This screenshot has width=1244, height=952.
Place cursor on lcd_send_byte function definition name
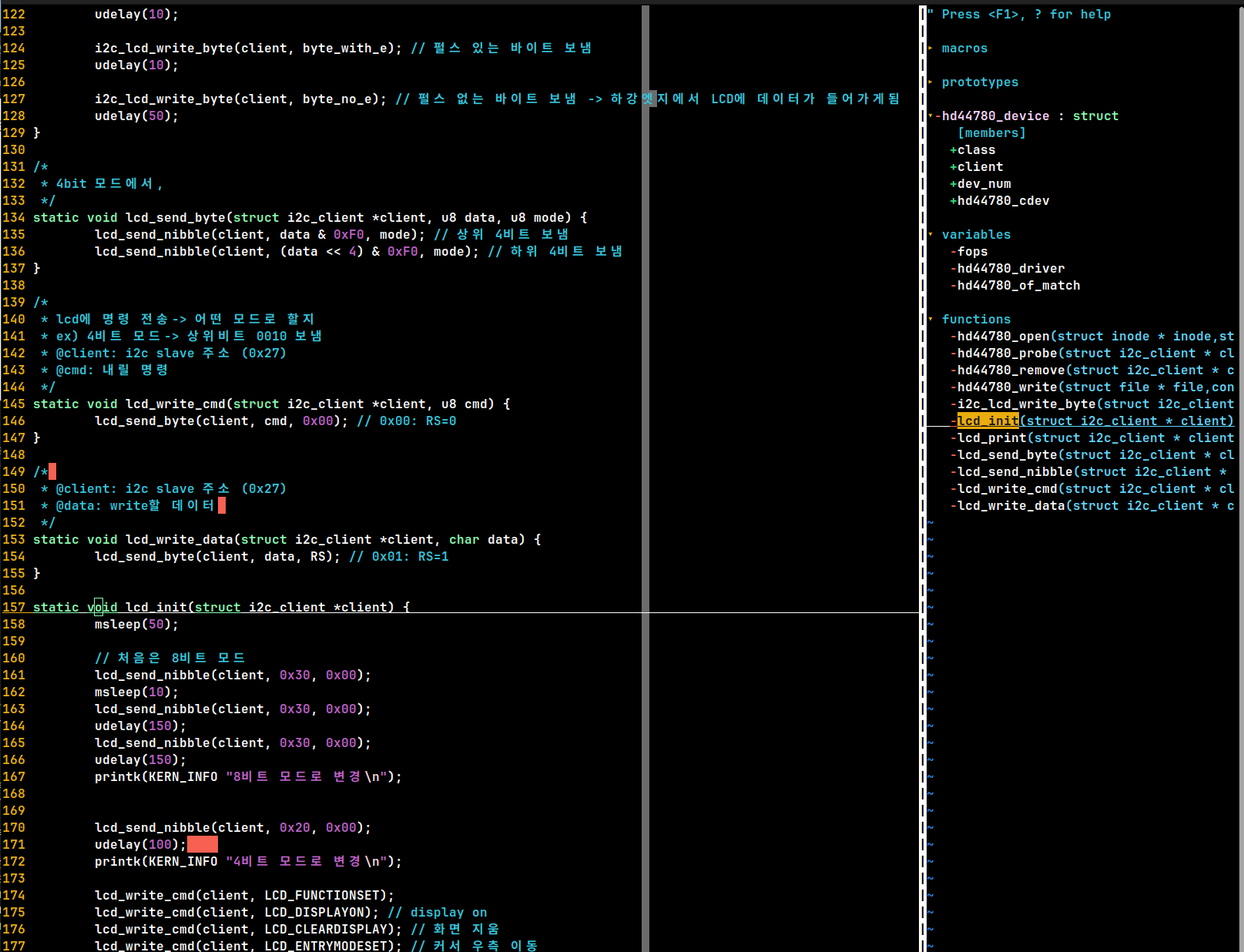[175, 217]
